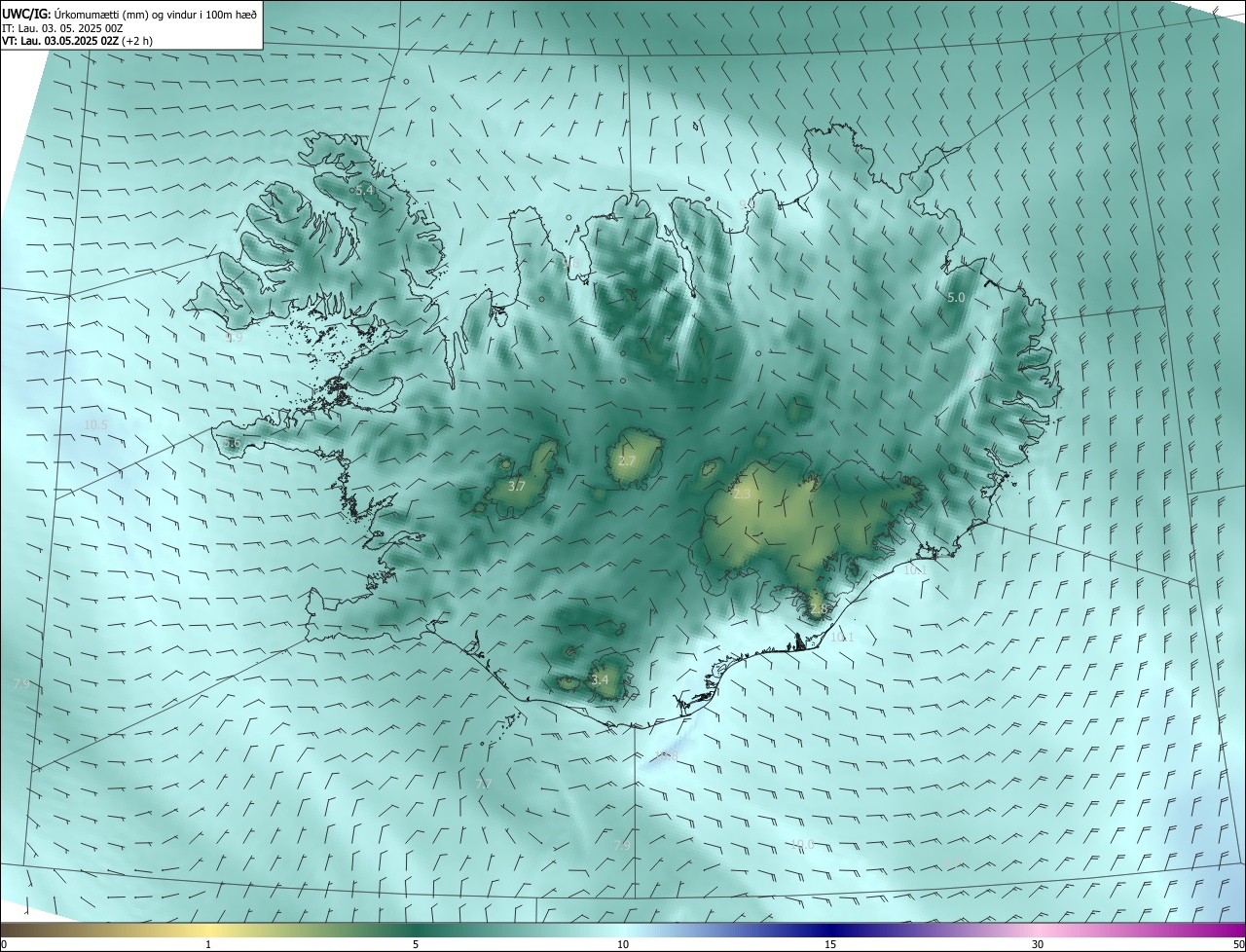Click the 3.7 value label on Langjökull glacier
Screen dimensions: 1246x952
(x=517, y=486)
